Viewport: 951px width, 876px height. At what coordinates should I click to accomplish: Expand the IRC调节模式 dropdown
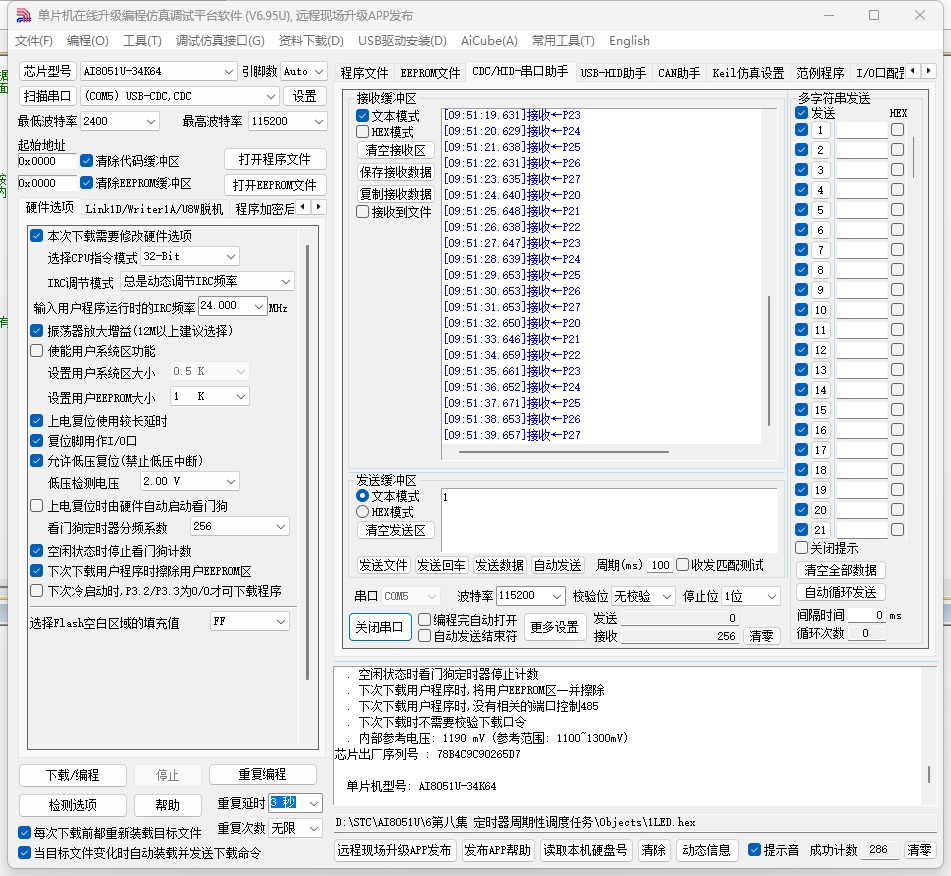point(286,281)
